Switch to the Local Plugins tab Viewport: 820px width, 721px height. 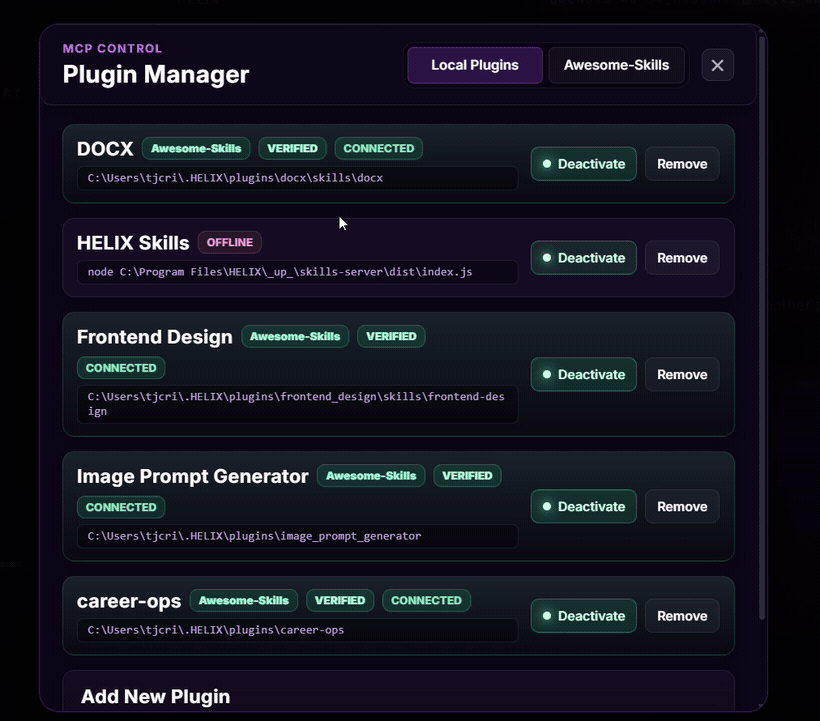[x=474, y=65]
